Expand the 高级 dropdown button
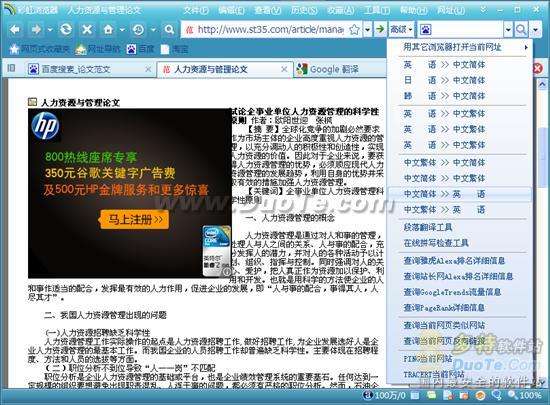Screen dimensions: 550x405 point(401,29)
